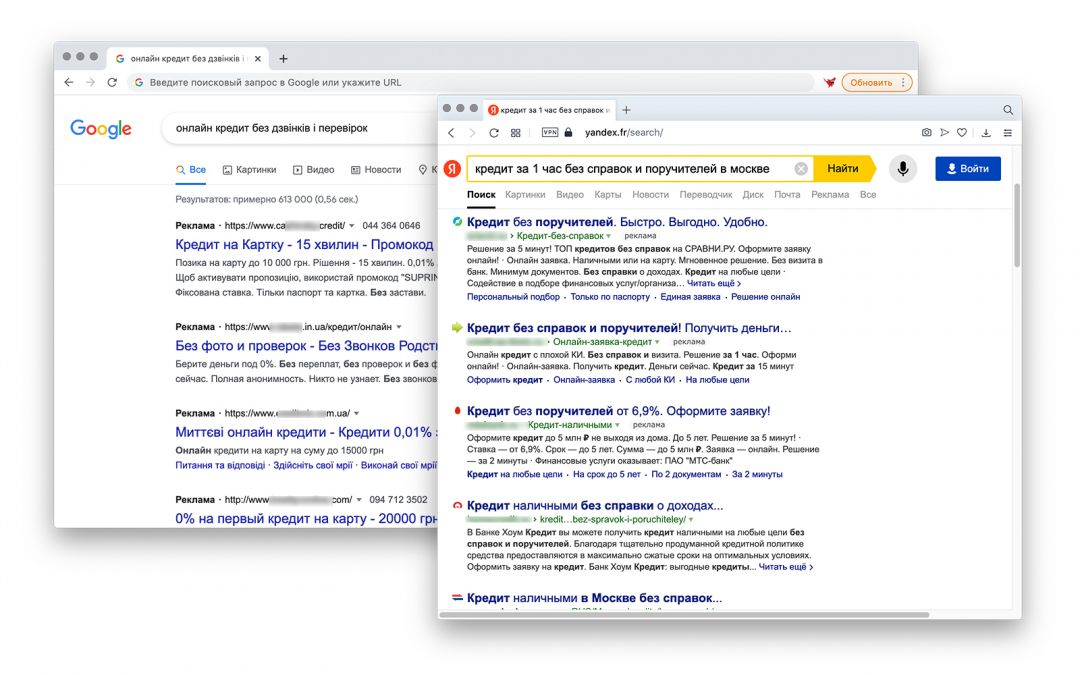
Task: Open the Реклама tab on Yandex
Action: tap(829, 195)
